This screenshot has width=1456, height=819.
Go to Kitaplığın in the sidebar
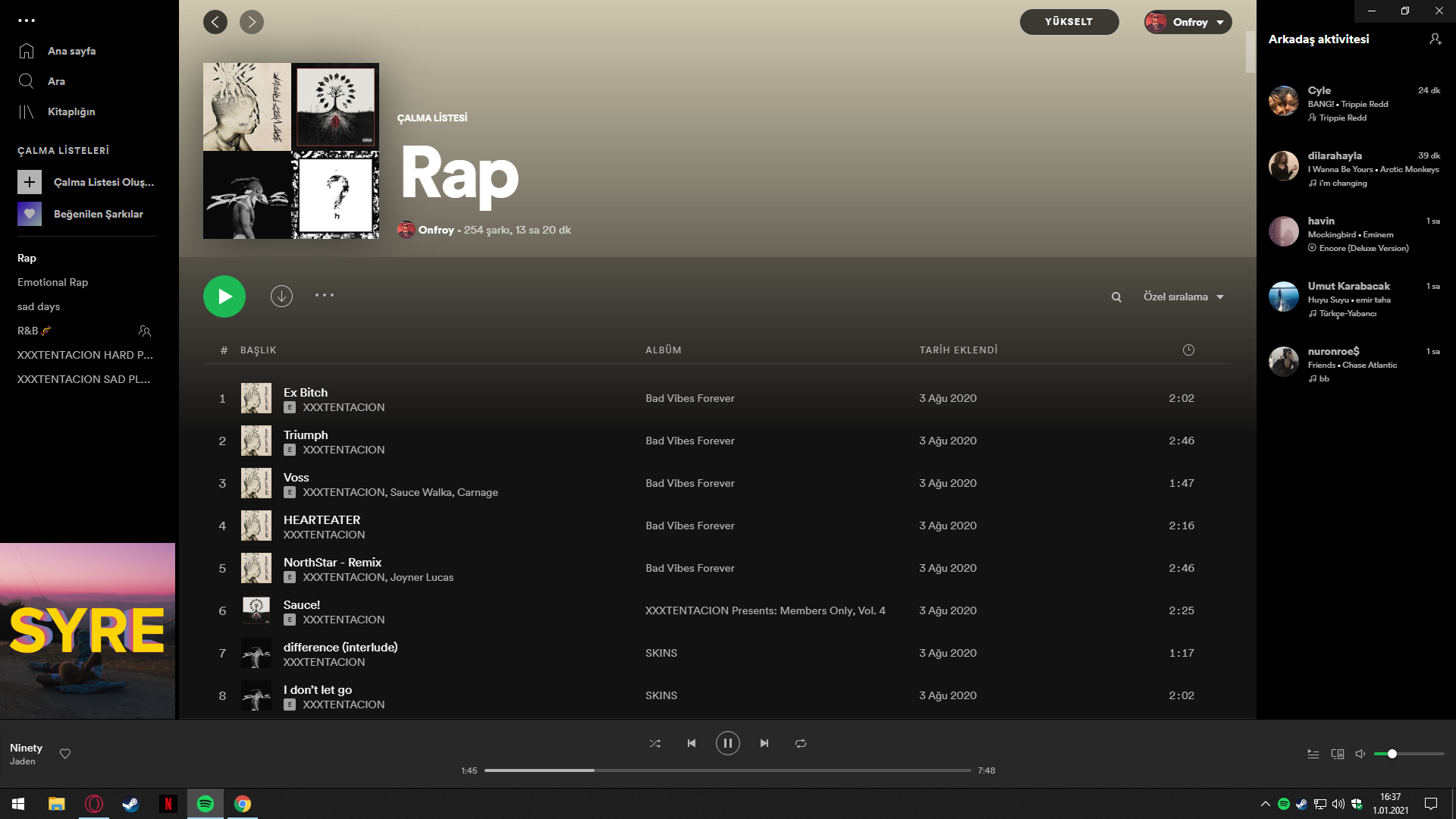pyautogui.click(x=71, y=111)
